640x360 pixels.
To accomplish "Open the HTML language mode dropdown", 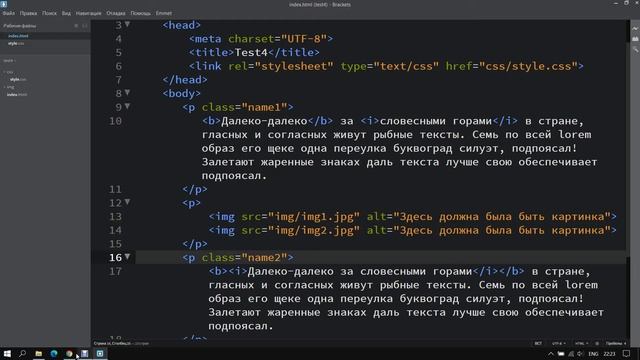I will coord(581,343).
